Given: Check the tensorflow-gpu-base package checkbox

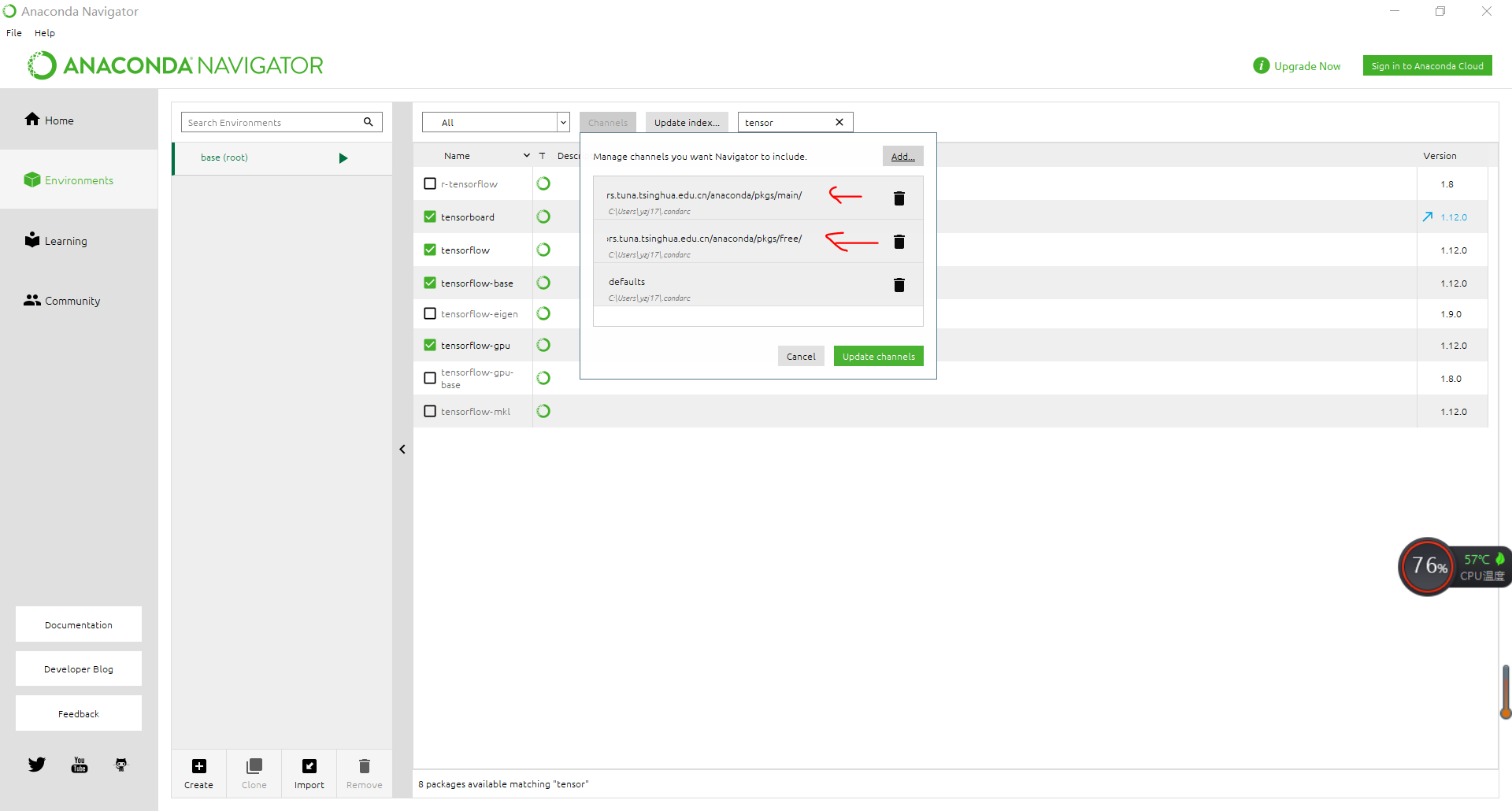Looking at the screenshot, I should pos(430,378).
